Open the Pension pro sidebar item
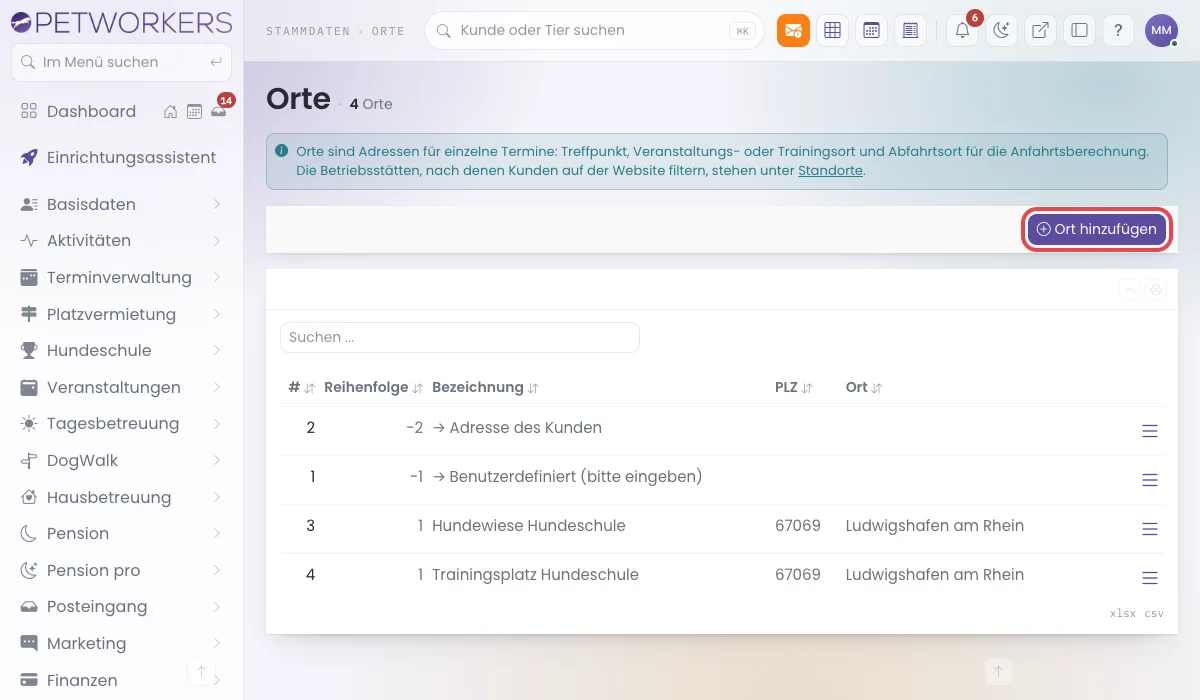The height and width of the screenshot is (700, 1200). pyautogui.click(x=121, y=570)
